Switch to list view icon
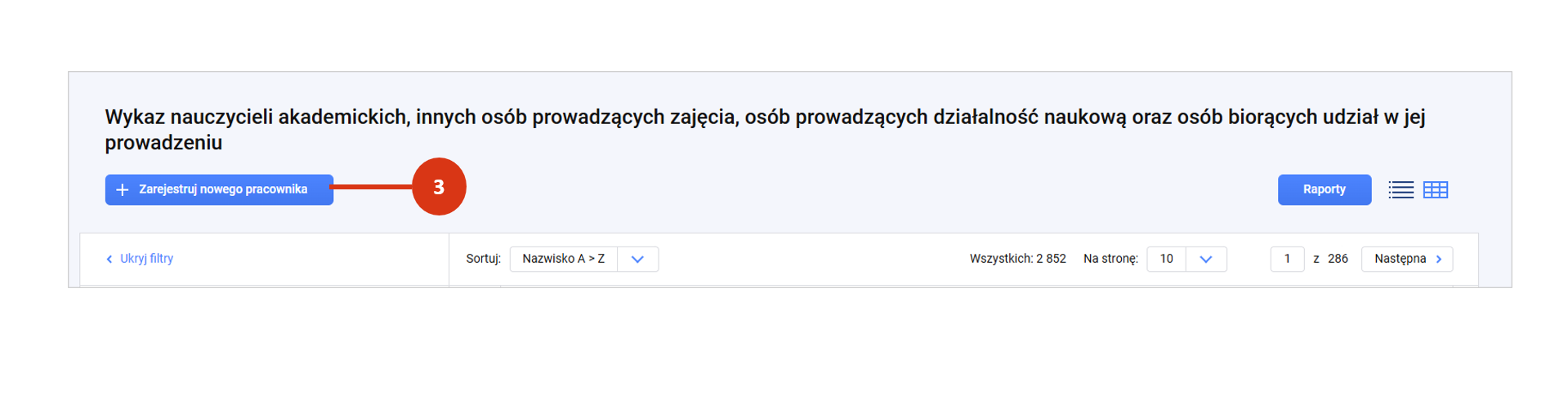 pyautogui.click(x=1400, y=190)
